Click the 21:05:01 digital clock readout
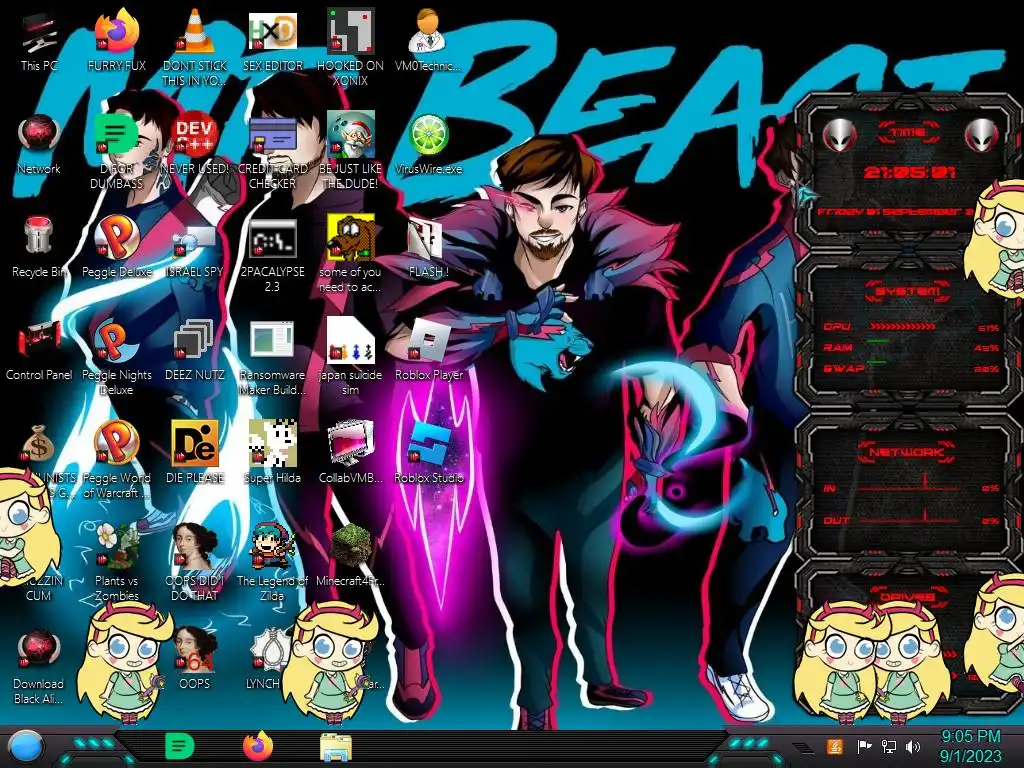Image resolution: width=1024 pixels, height=768 pixels. pyautogui.click(x=909, y=172)
